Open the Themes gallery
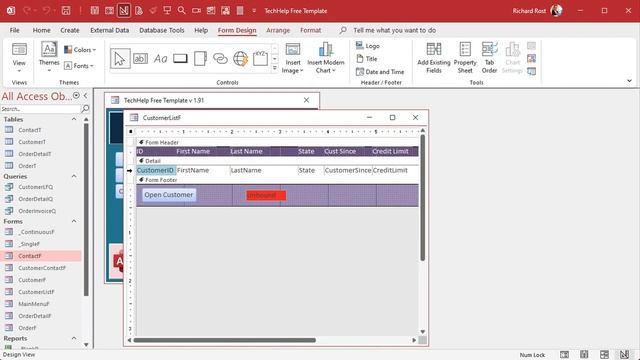 (x=49, y=57)
